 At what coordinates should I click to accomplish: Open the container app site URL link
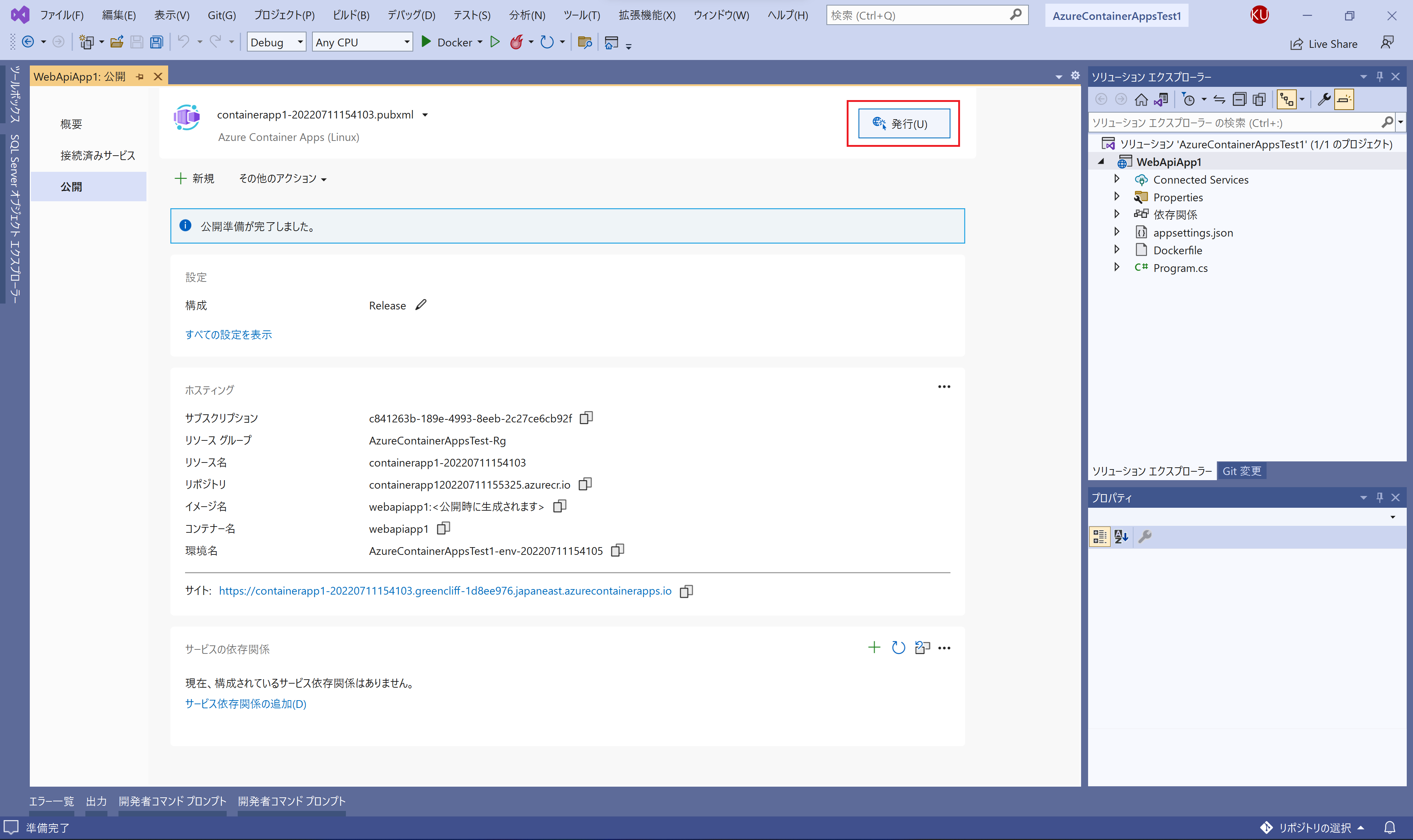[x=445, y=591]
